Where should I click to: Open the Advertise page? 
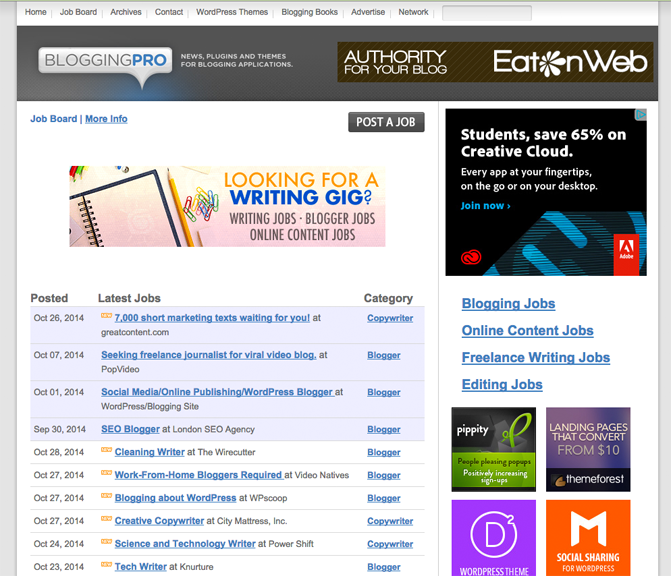368,12
